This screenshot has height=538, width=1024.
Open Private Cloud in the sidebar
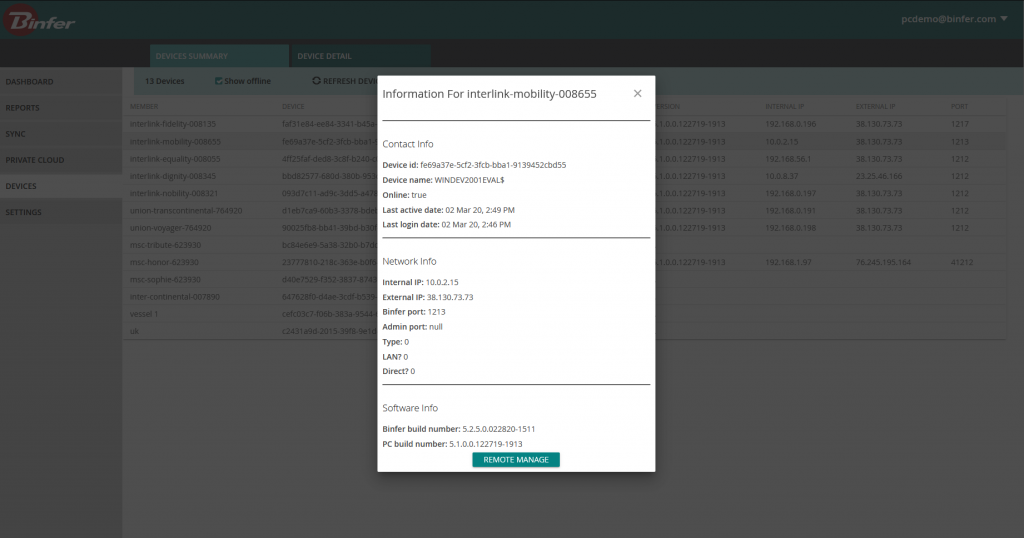click(61, 160)
